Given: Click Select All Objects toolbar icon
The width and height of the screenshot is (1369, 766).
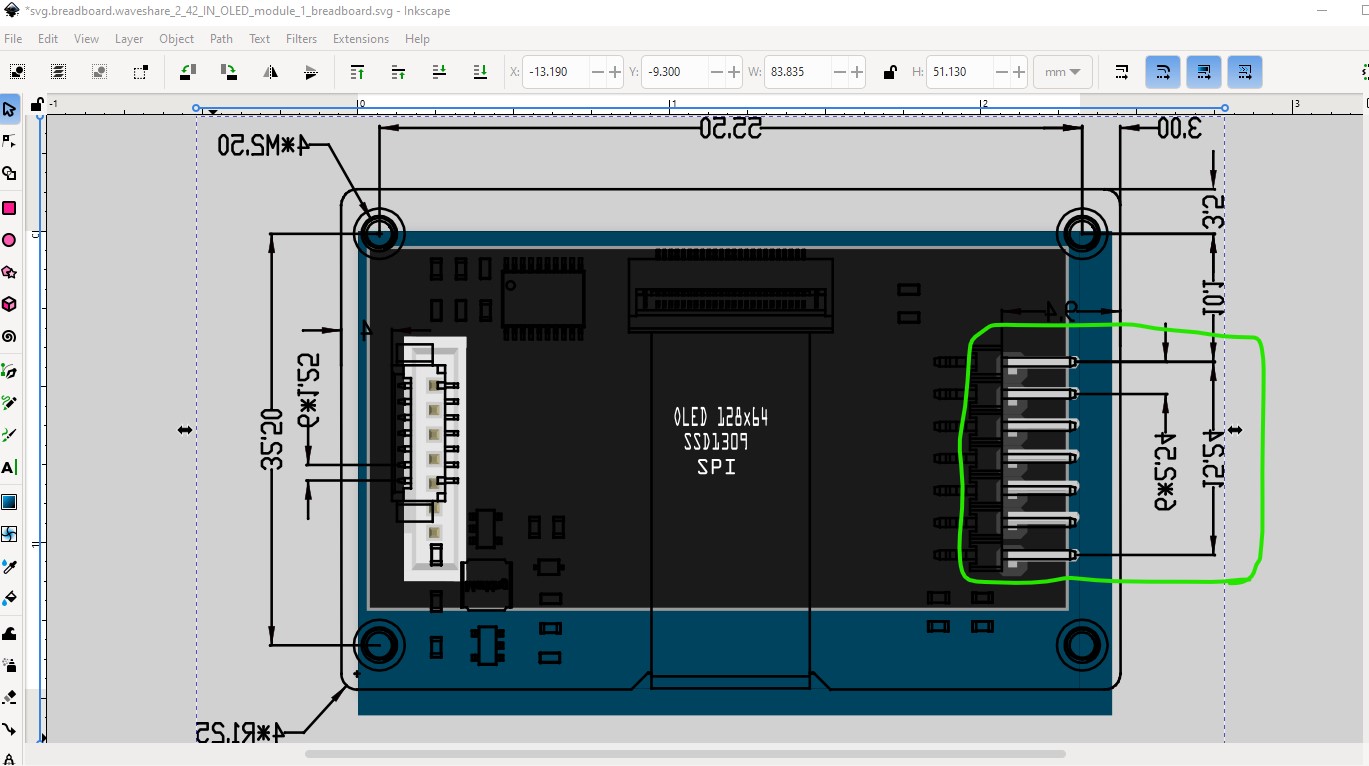Looking at the screenshot, I should (18, 72).
